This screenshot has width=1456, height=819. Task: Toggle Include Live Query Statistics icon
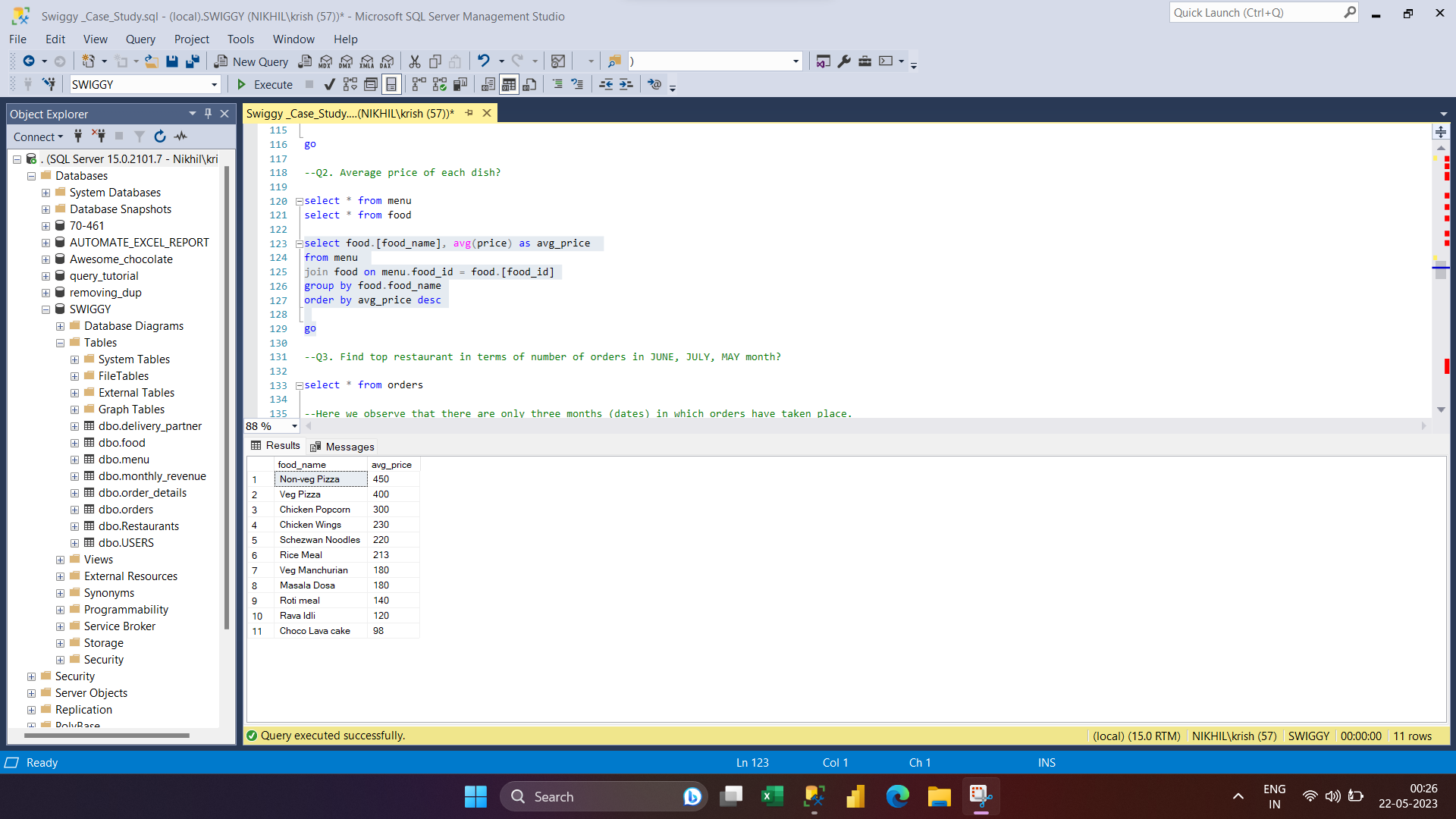440,84
